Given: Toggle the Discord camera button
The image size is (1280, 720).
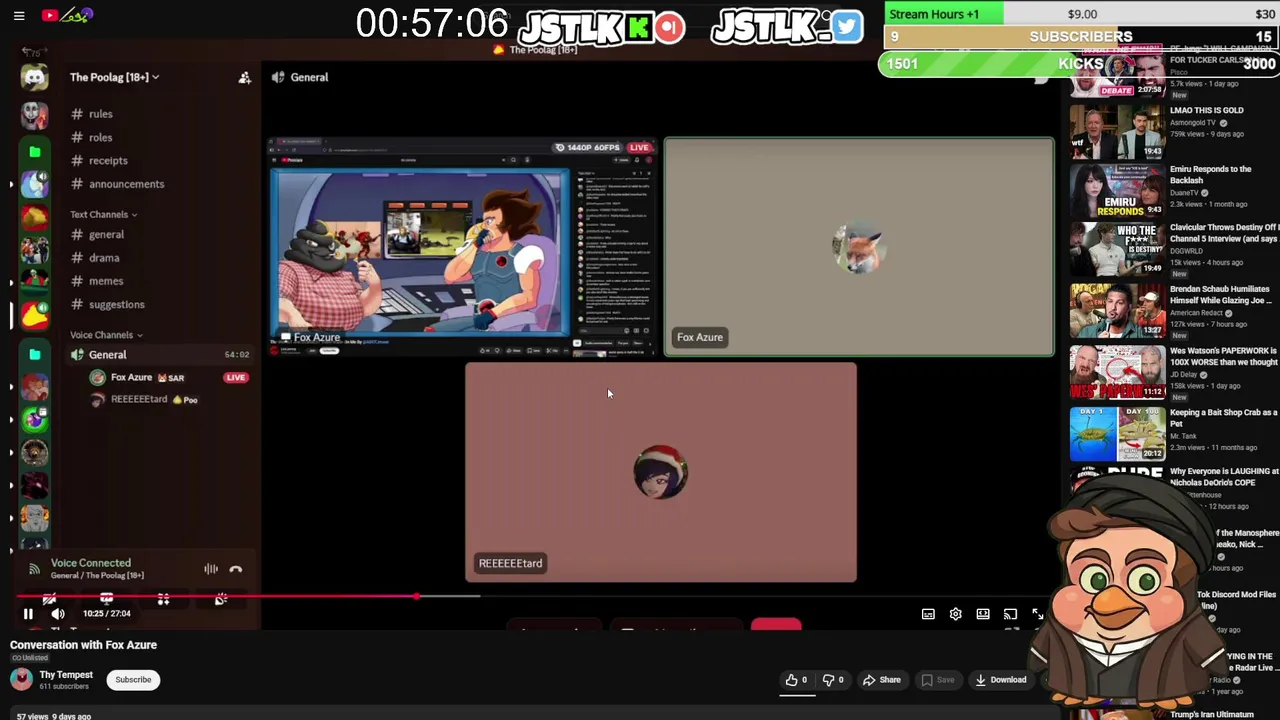Looking at the screenshot, I should pyautogui.click(x=49, y=600).
